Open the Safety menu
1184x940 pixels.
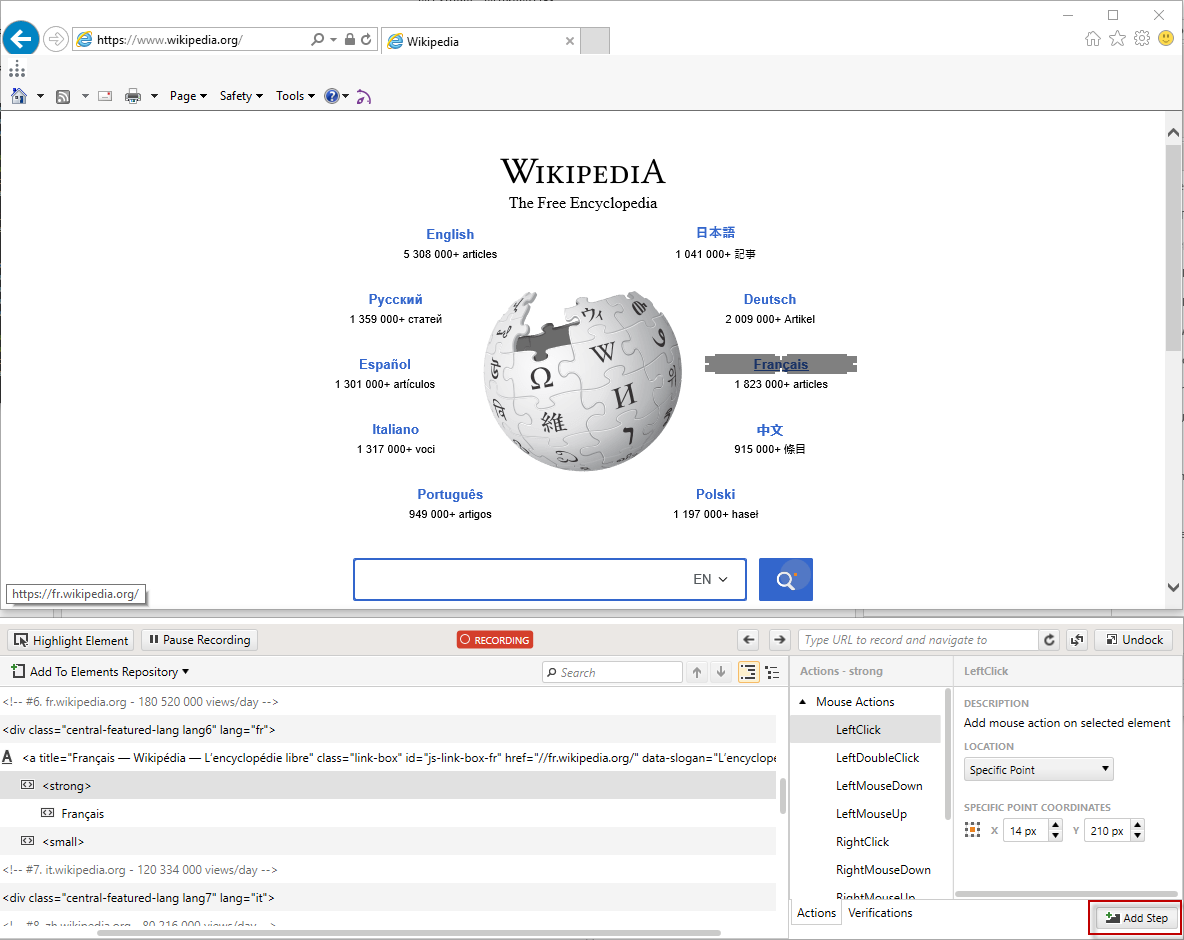[x=241, y=96]
